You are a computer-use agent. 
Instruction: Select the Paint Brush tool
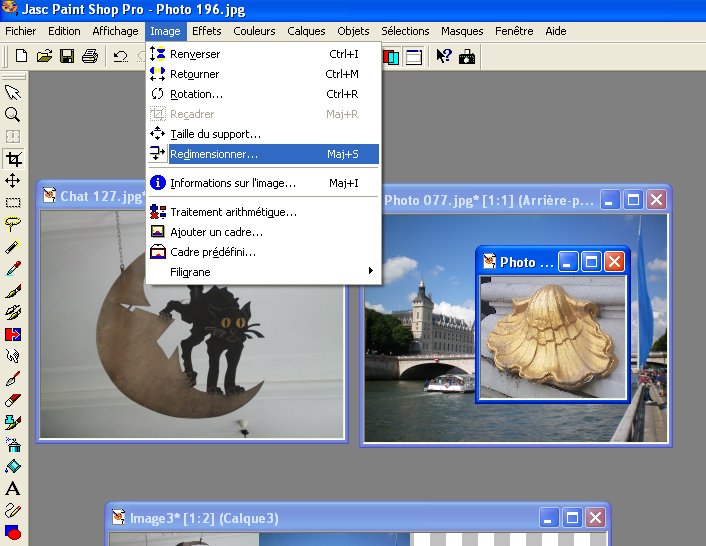pyautogui.click(x=13, y=290)
